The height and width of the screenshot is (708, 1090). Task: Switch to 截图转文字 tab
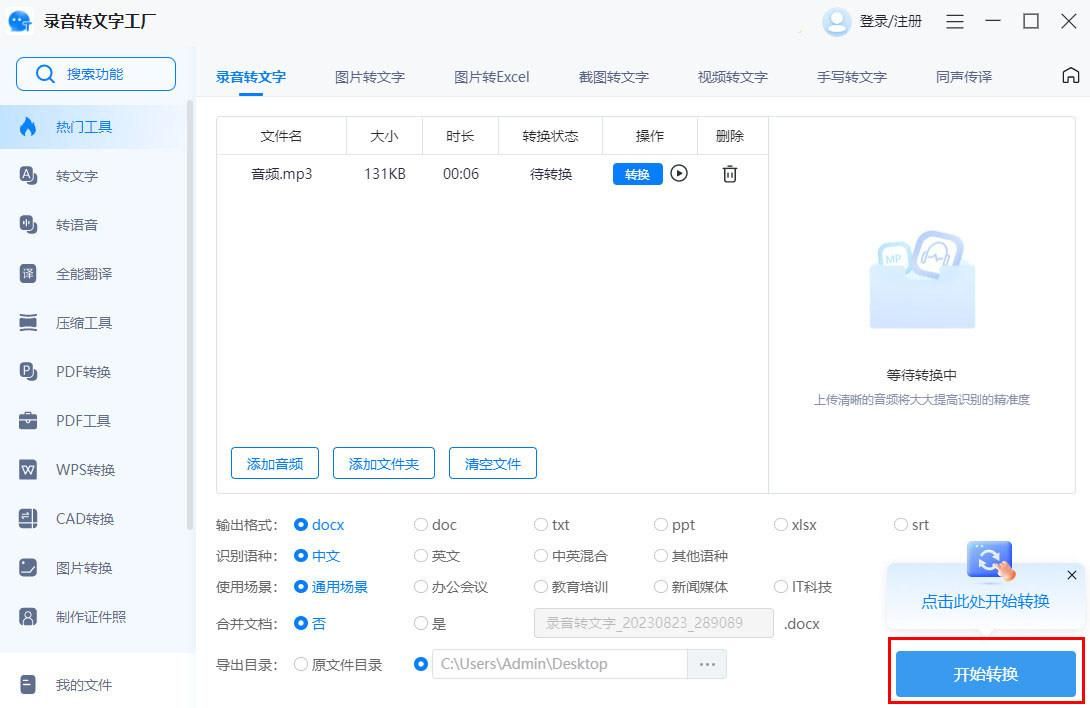point(613,77)
